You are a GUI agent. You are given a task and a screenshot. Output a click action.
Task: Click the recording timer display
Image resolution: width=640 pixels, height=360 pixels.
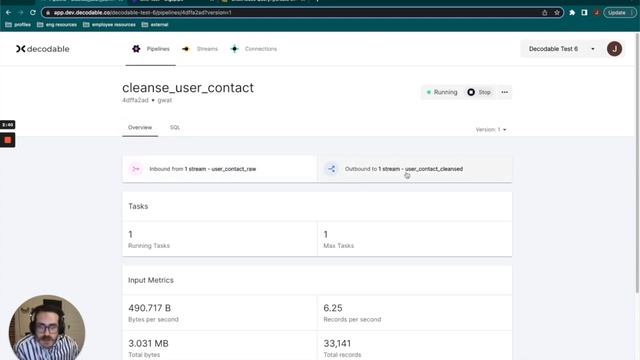tap(8, 125)
